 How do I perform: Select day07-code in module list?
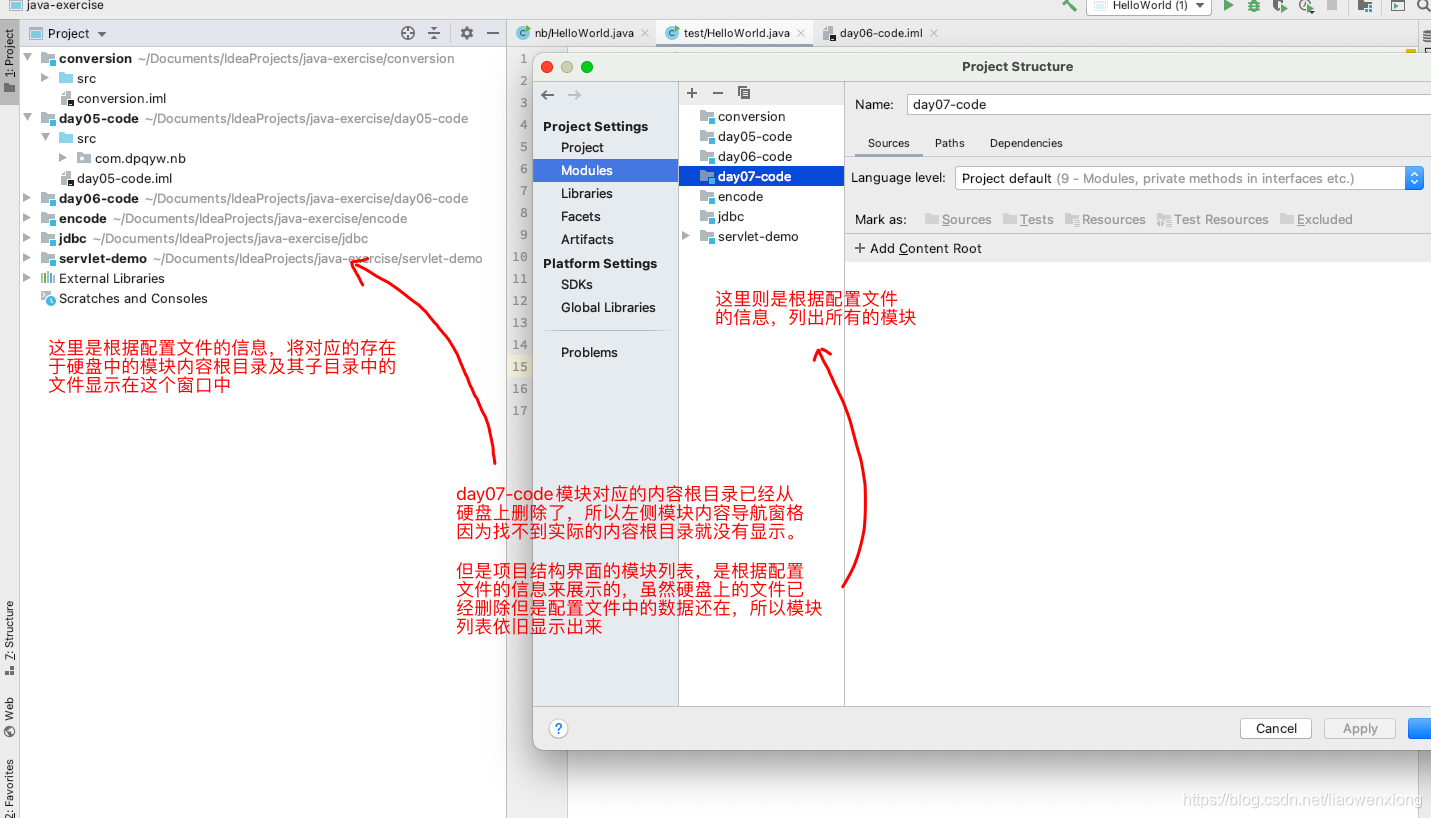tap(761, 176)
